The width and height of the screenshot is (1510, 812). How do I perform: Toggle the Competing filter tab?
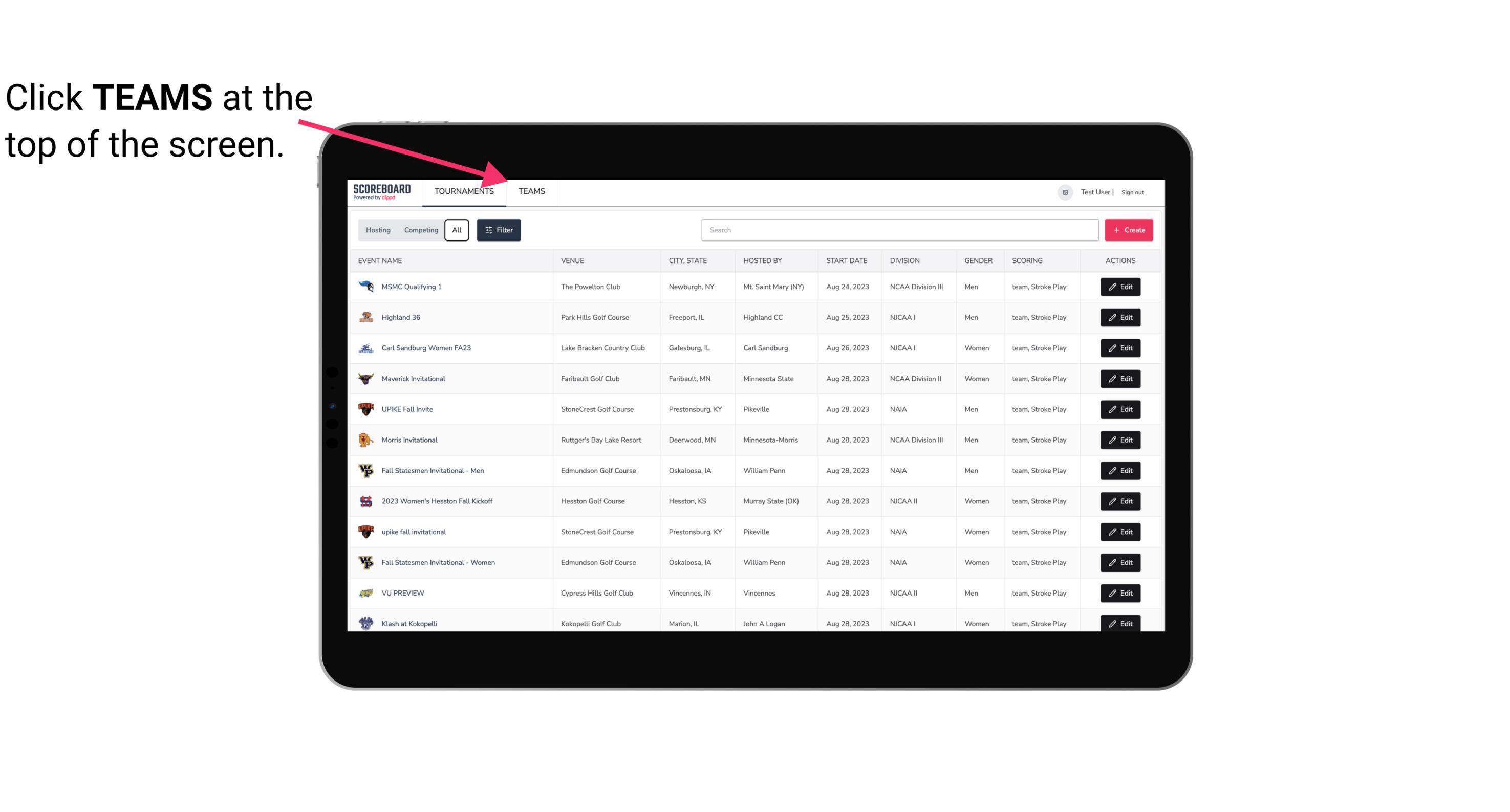coord(419,230)
